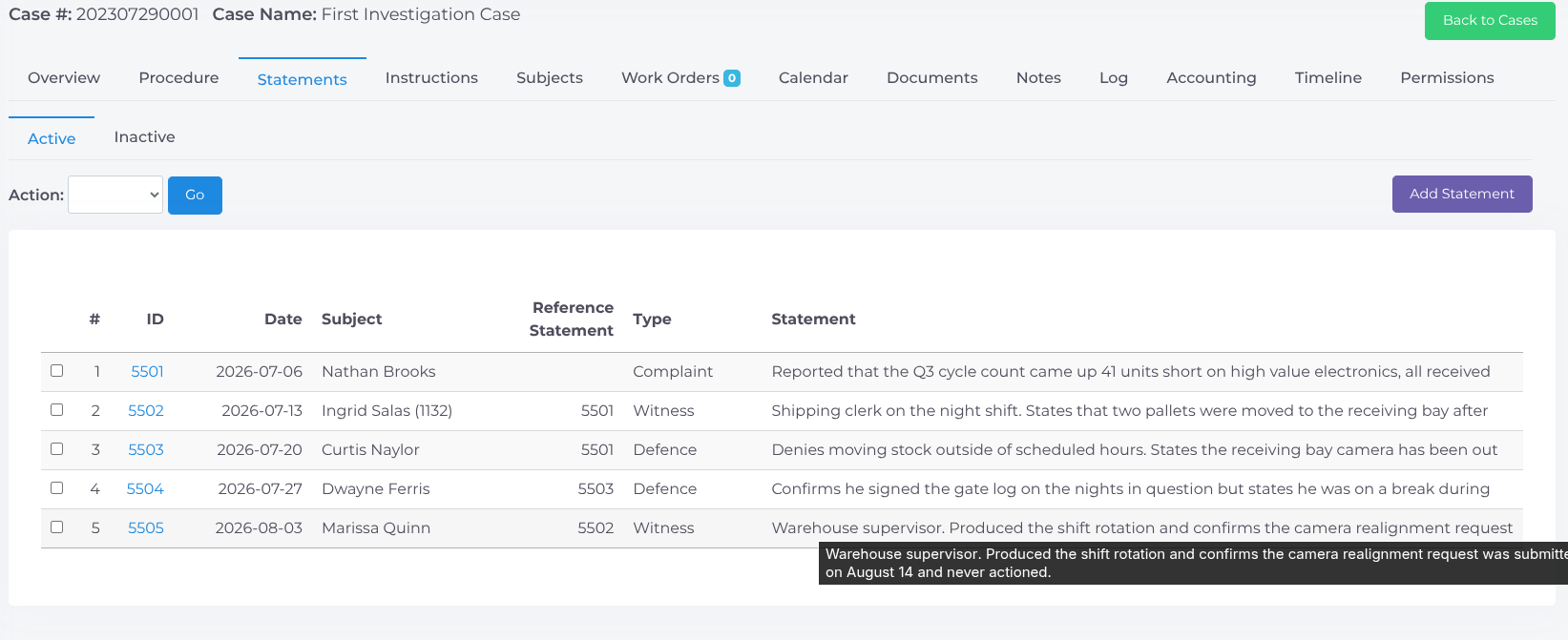The width and height of the screenshot is (1568, 640).
Task: Click the Complaint type cell
Action: point(673,371)
